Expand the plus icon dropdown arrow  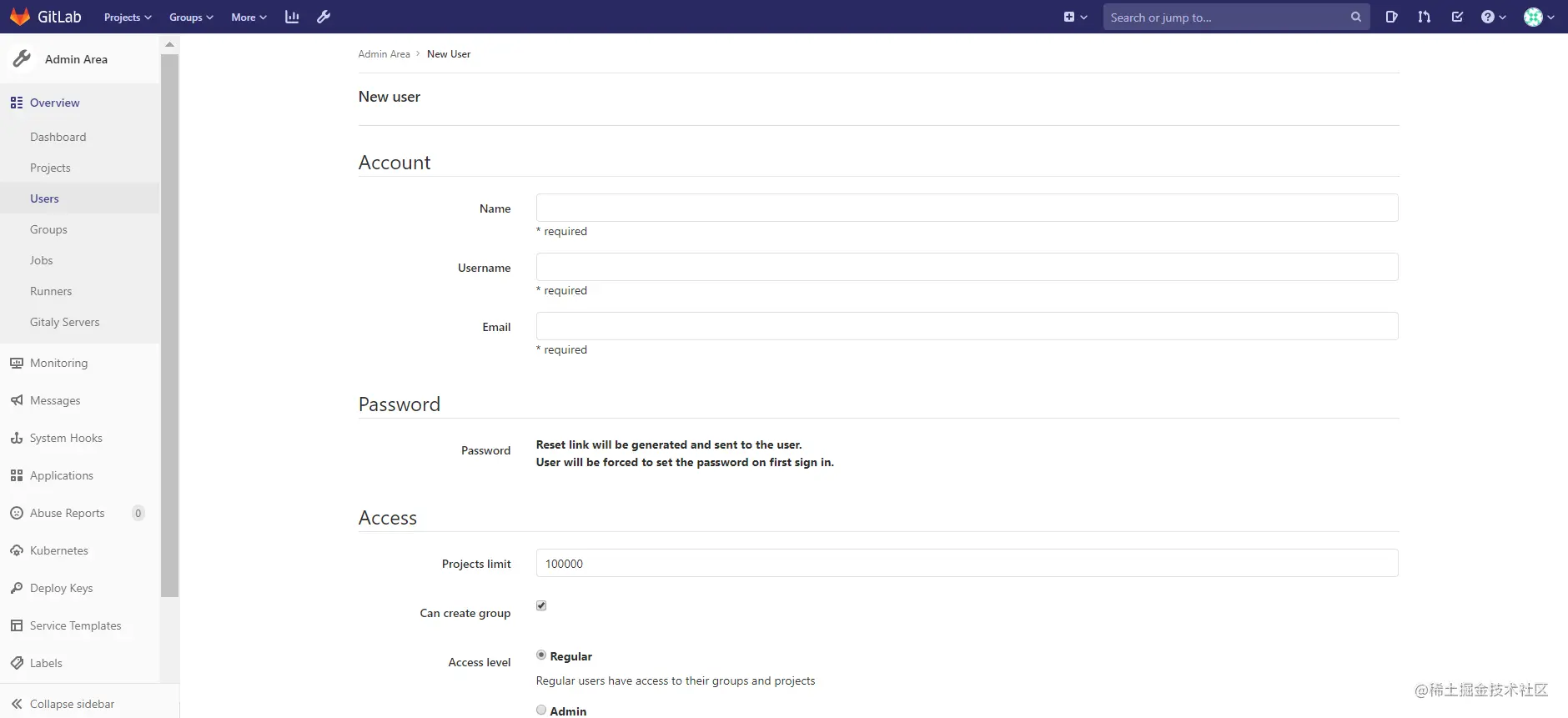click(1083, 17)
